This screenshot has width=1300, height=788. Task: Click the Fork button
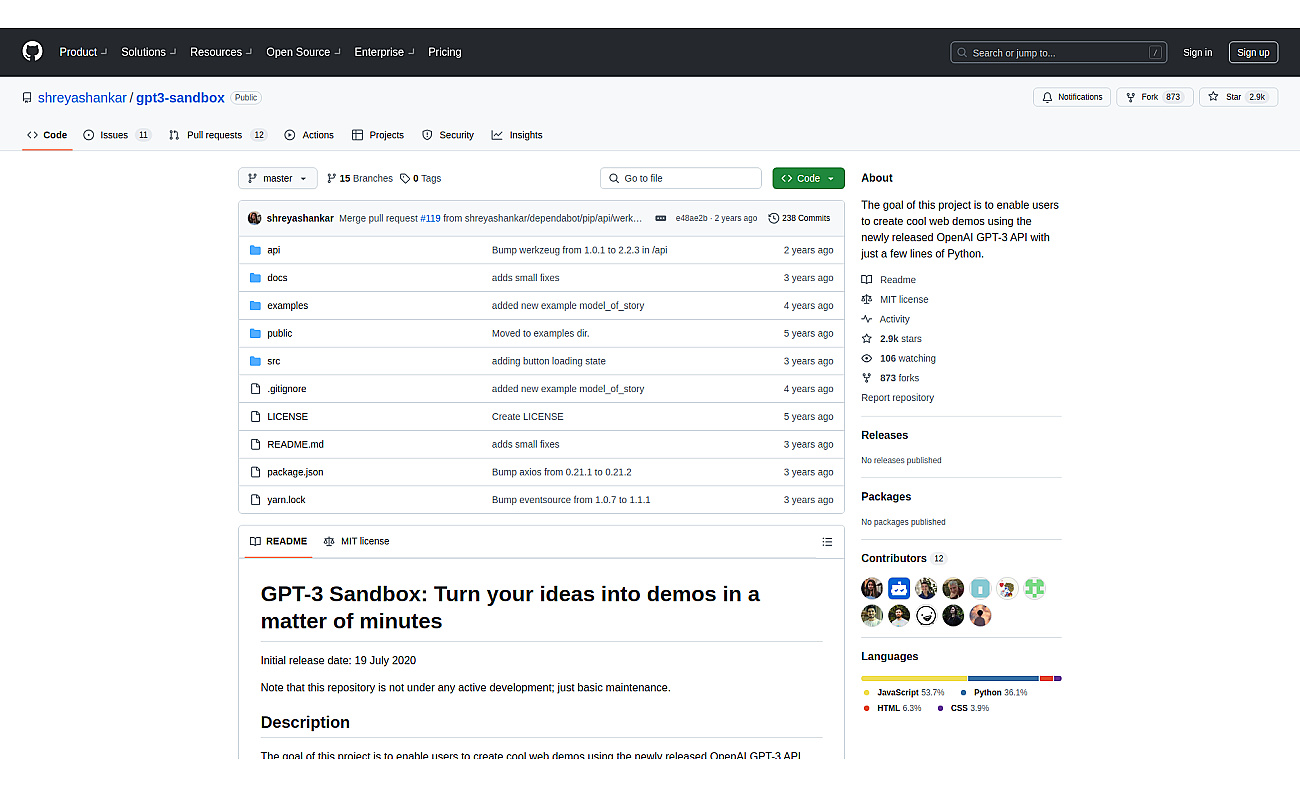click(x=1154, y=97)
